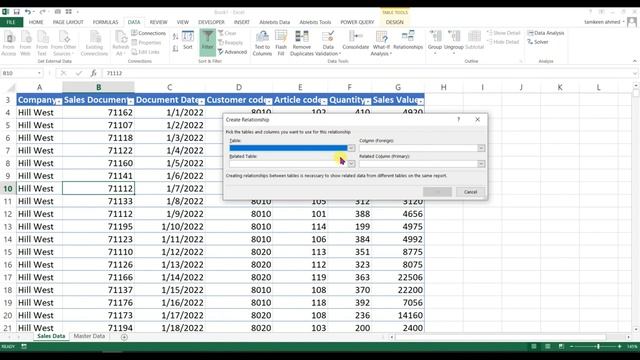Click cell with Sales Value 22506
Image resolution: width=640 pixels, height=360 pixels.
point(398,277)
